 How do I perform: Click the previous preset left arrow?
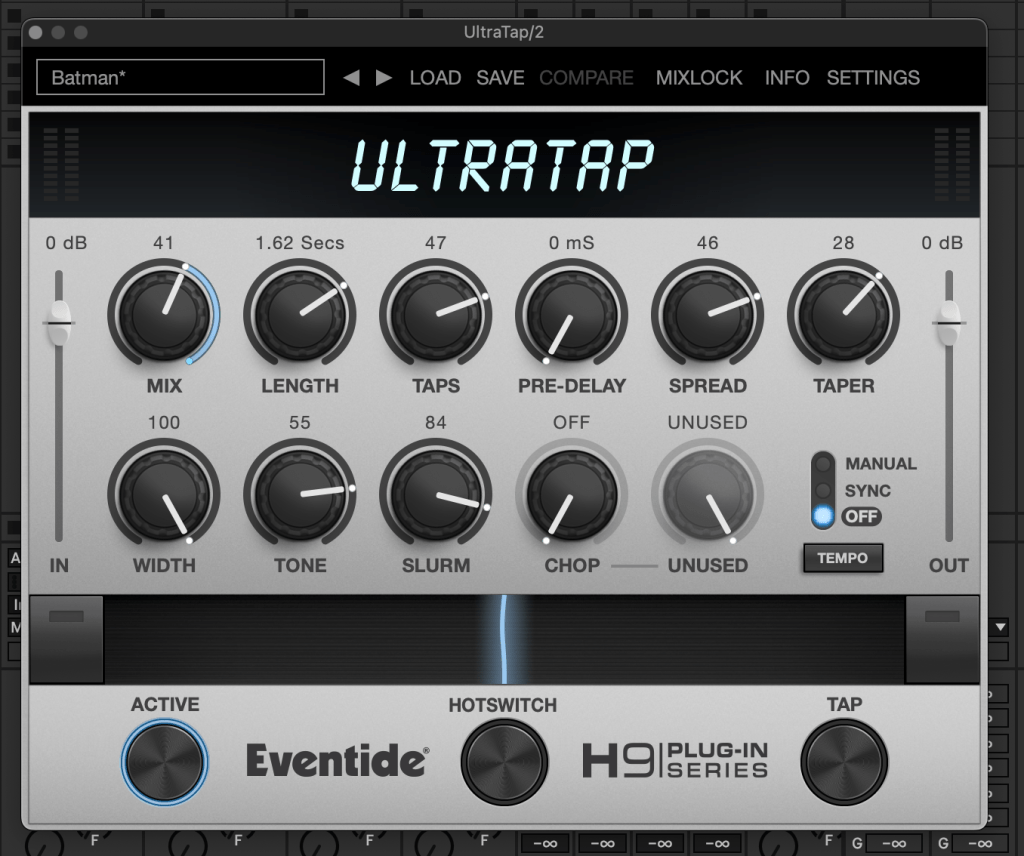351,78
